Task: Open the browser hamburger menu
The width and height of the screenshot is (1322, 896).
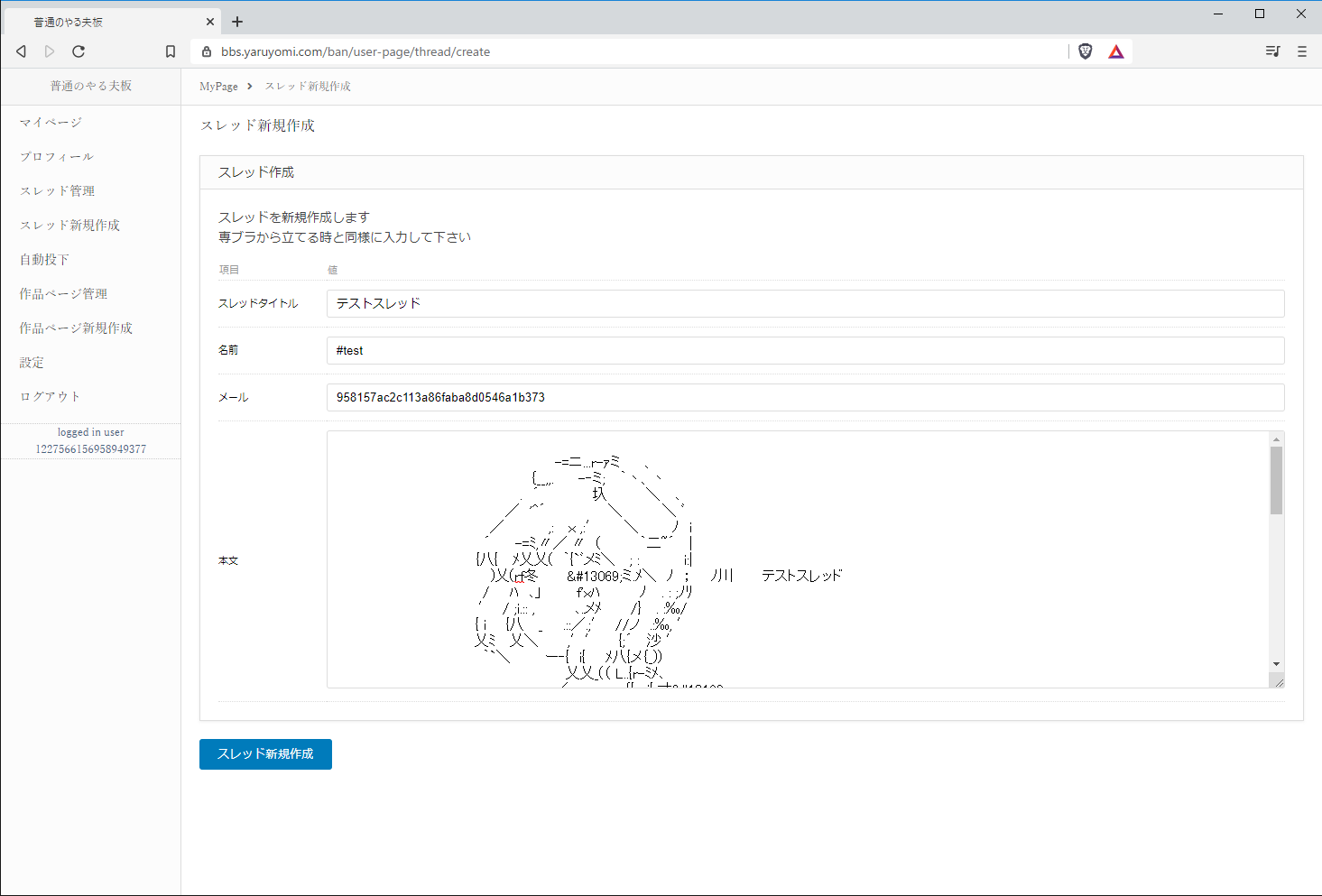Action: (x=1302, y=51)
